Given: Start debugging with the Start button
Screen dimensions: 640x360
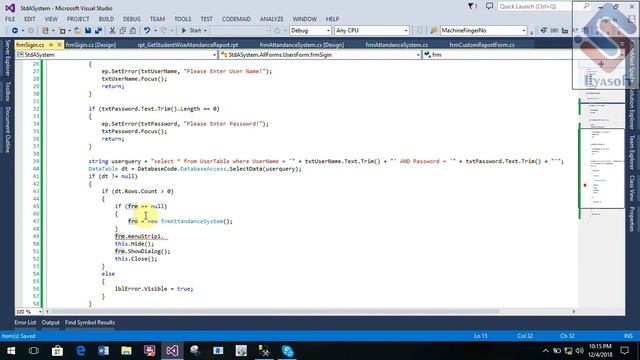Looking at the screenshot, I should pos(191,31).
